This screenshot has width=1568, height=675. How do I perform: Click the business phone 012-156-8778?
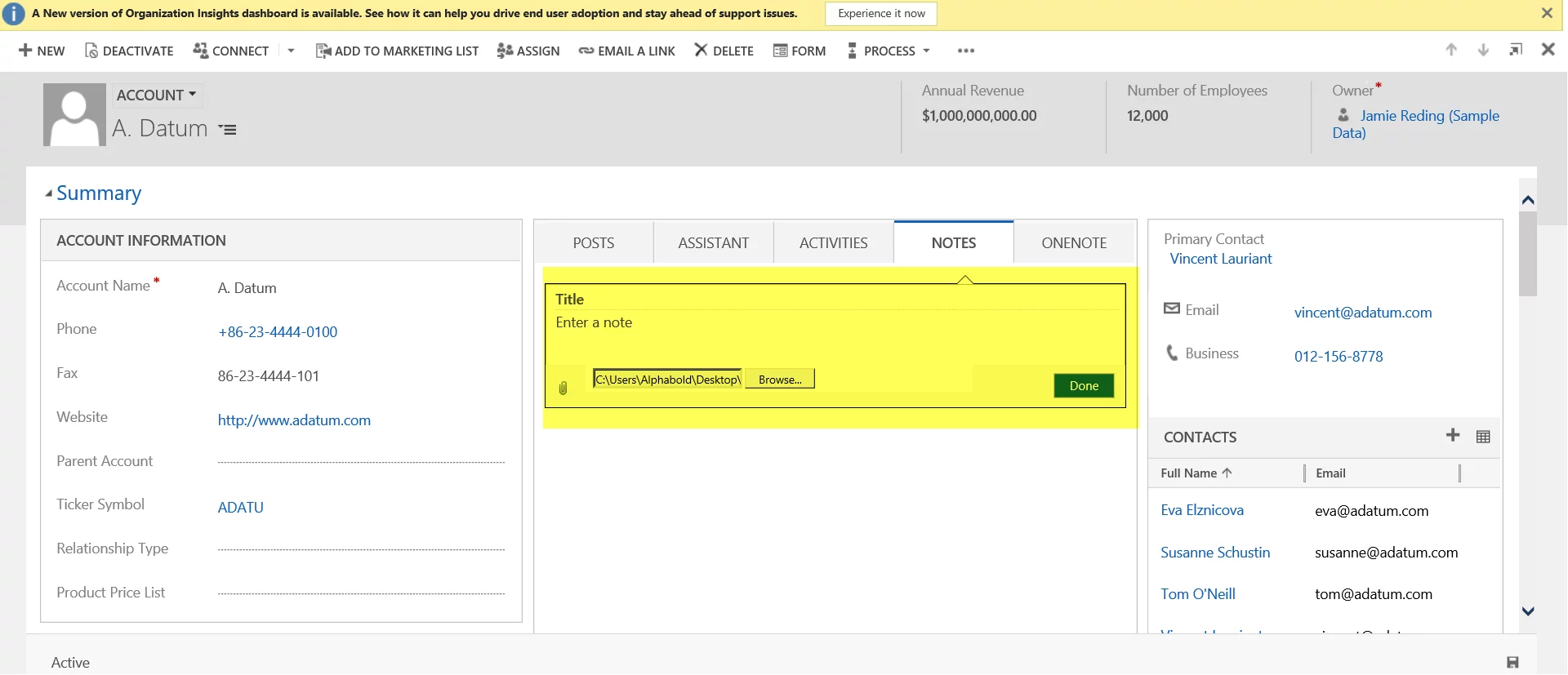coord(1339,357)
